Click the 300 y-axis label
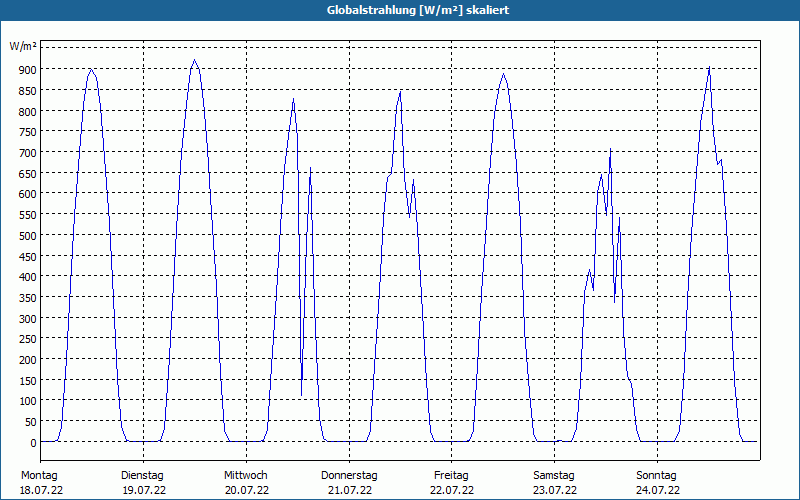Image resolution: width=800 pixels, height=500 pixels. pyautogui.click(x=28, y=319)
